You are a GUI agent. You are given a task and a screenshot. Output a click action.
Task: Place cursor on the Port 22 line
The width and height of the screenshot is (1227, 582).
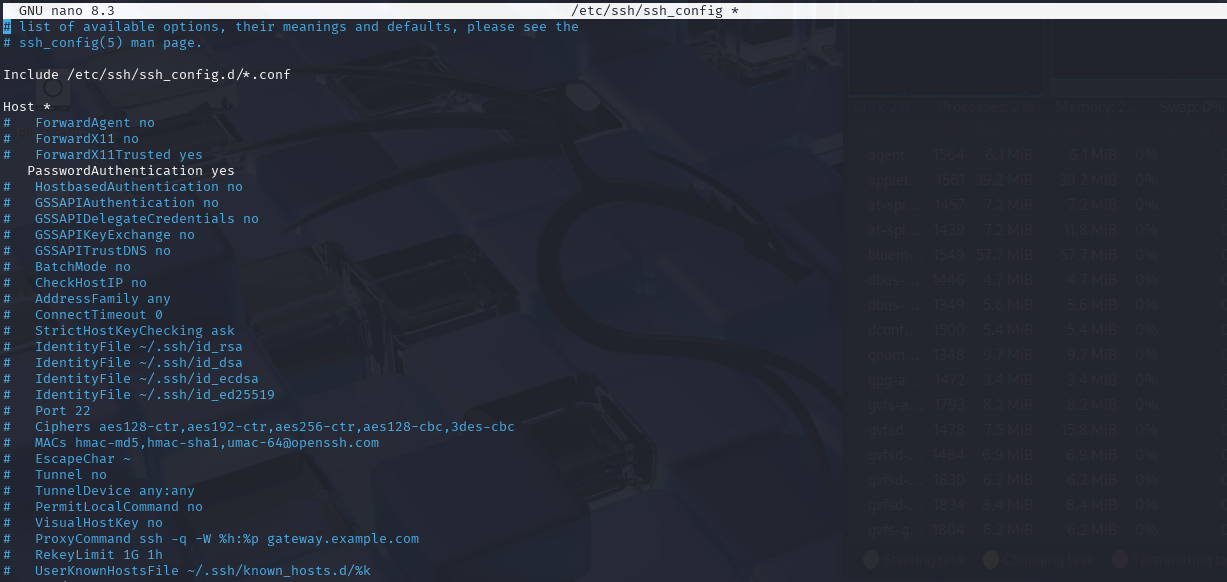coord(62,411)
